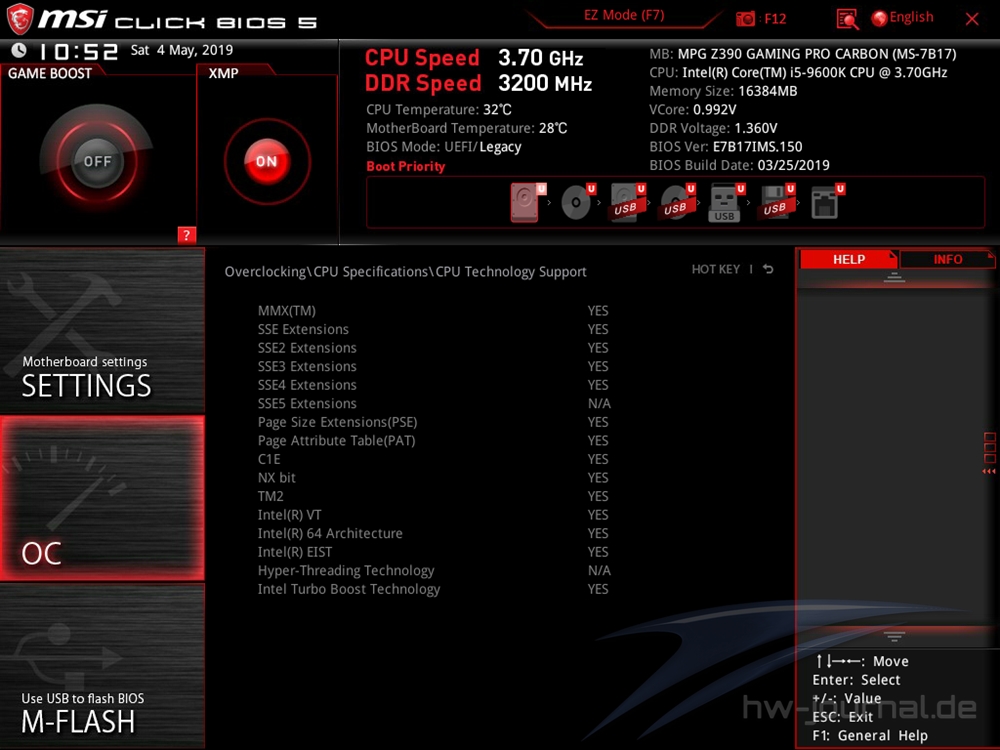1000x750 pixels.
Task: Select the Hyper-Threading Technology row
Action: pyautogui.click(x=434, y=570)
